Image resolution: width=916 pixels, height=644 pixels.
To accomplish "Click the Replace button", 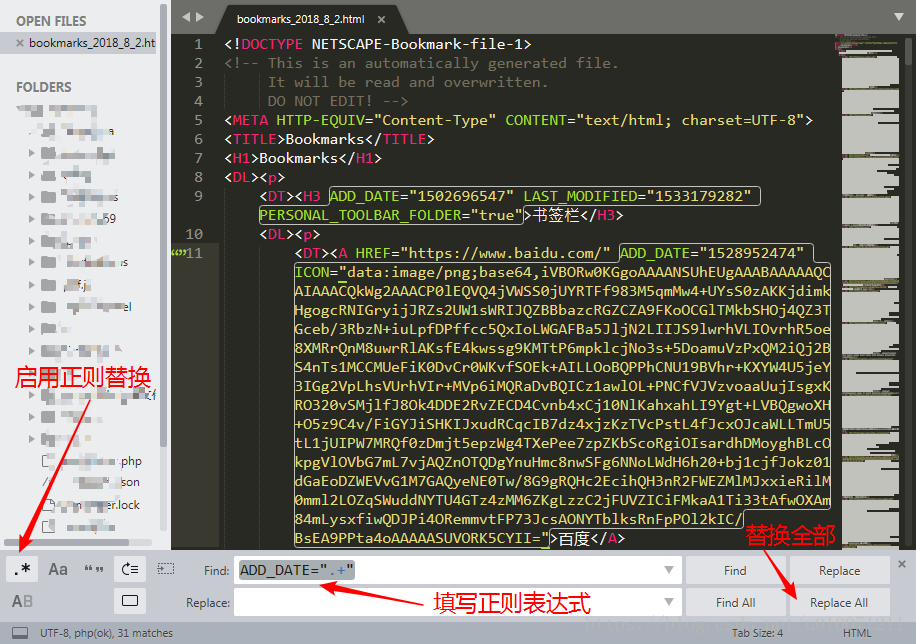I will [839, 570].
